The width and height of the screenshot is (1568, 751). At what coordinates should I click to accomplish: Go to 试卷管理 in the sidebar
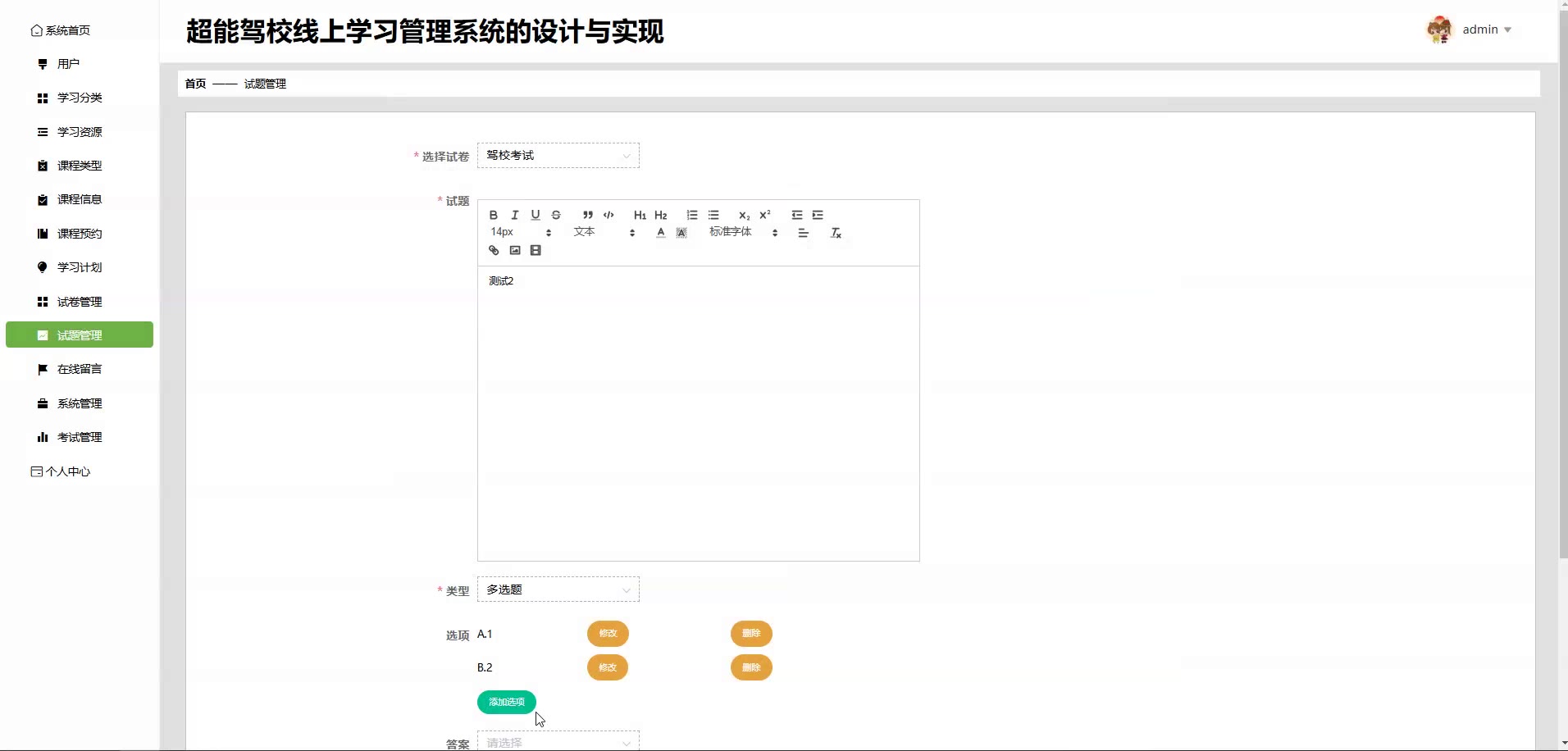pyautogui.click(x=80, y=302)
